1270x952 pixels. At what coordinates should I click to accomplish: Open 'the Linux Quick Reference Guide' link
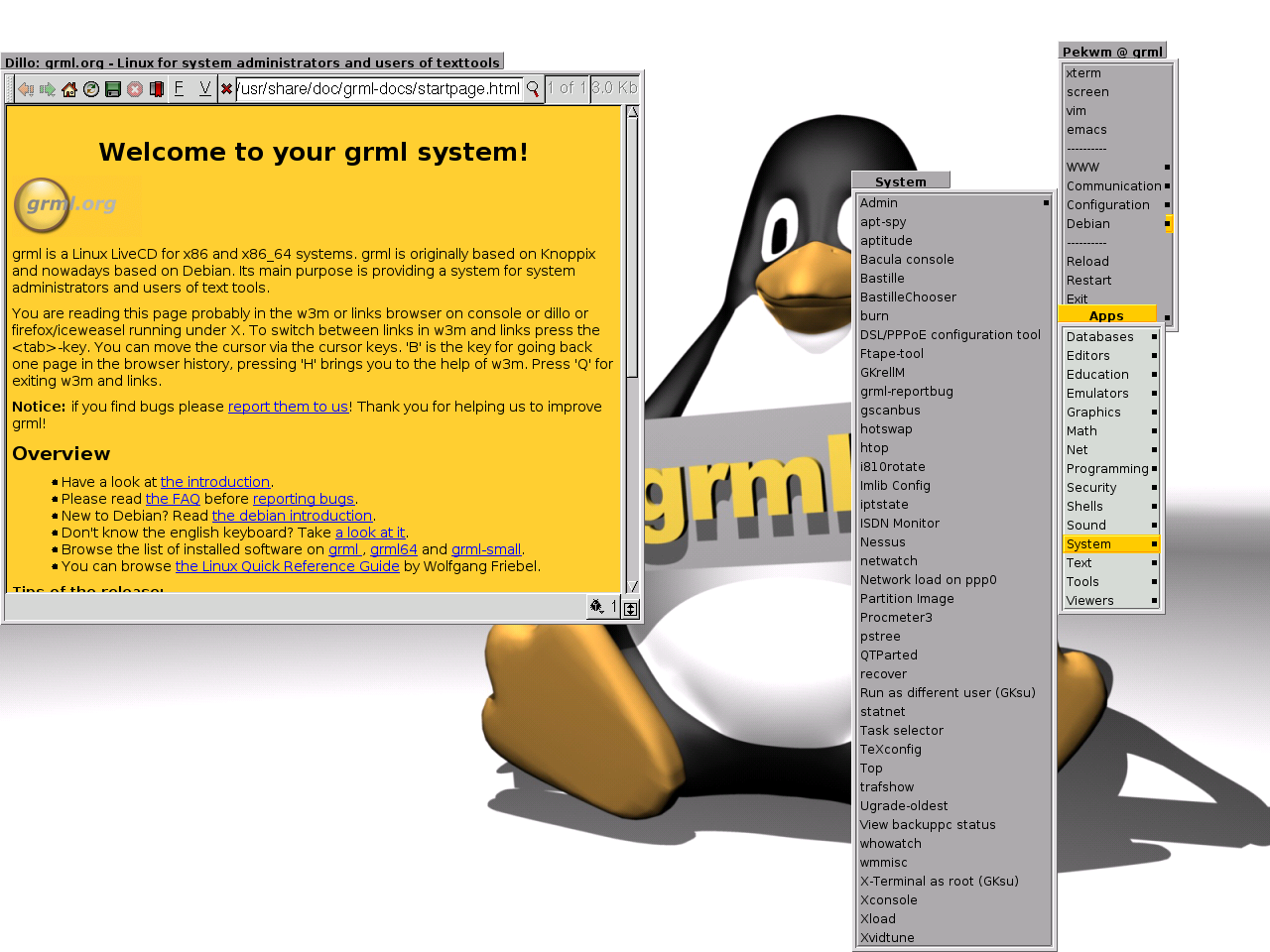tap(288, 566)
